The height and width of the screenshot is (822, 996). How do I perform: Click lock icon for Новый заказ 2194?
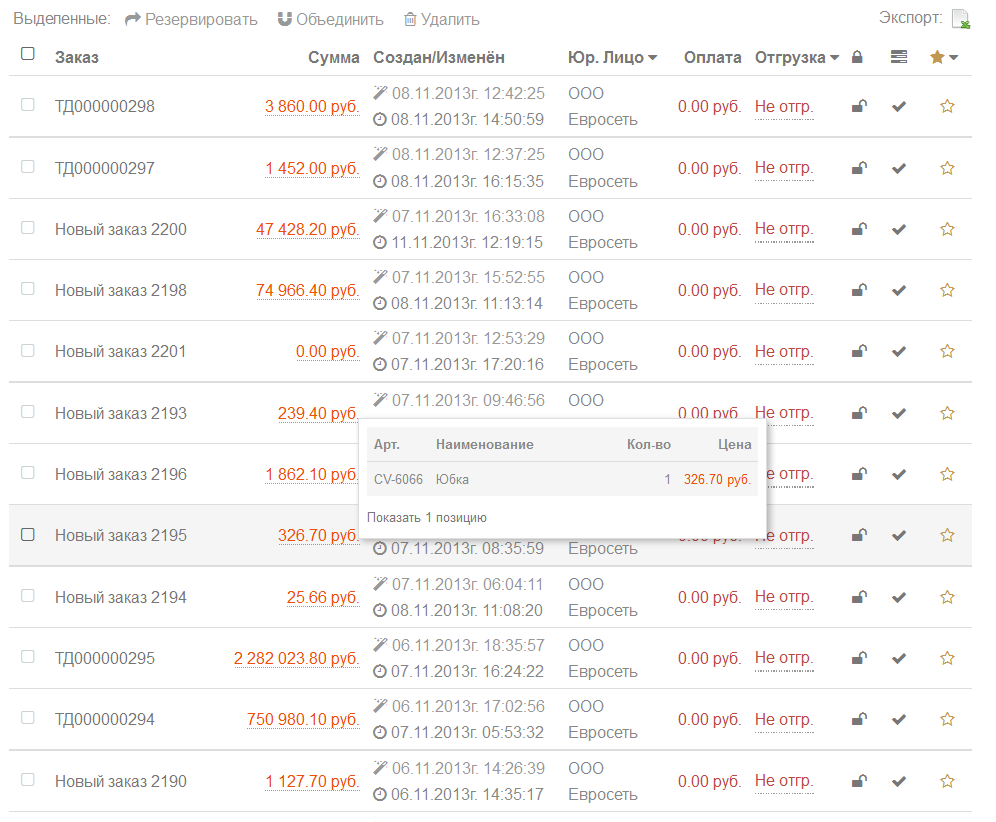[859, 597]
